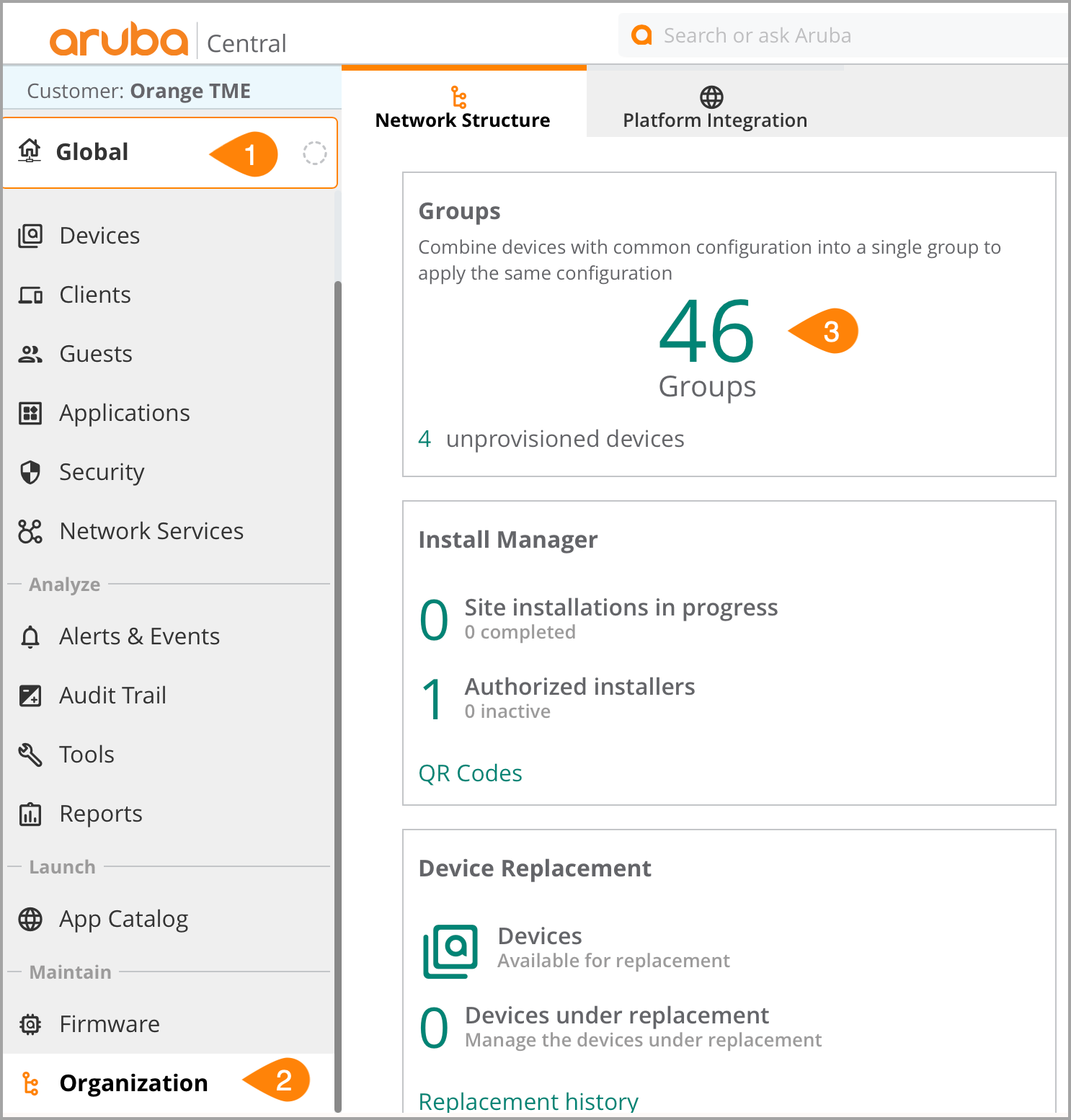Switch to the Platform Integration tab

[x=715, y=102]
